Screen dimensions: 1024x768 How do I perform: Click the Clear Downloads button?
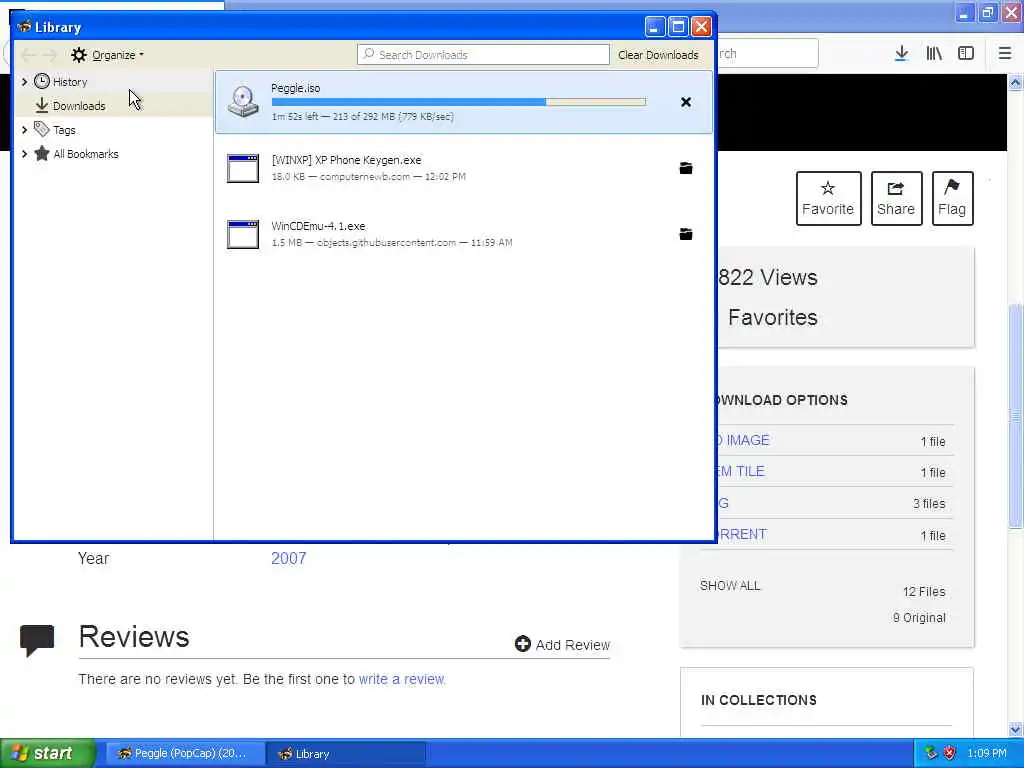click(658, 55)
